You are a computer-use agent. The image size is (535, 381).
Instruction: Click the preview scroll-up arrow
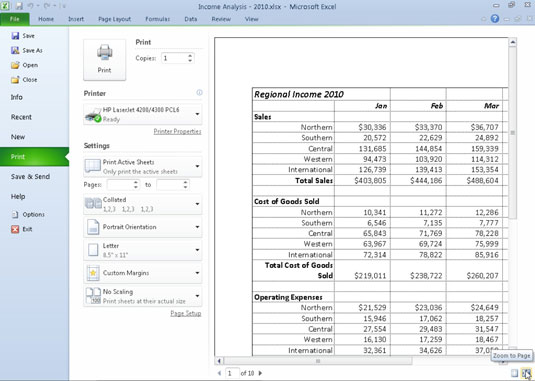coord(512,42)
